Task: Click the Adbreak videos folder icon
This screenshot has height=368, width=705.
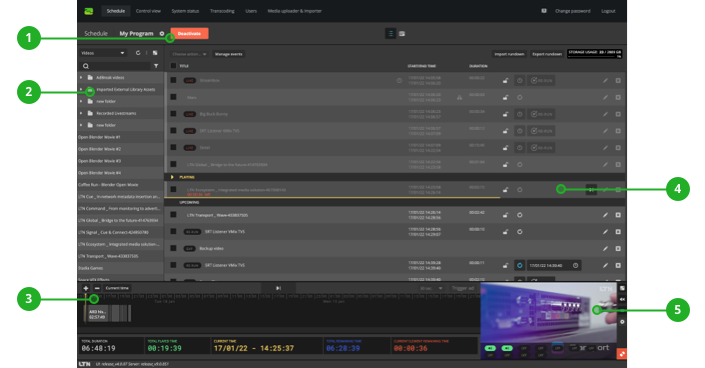Action: 90,77
